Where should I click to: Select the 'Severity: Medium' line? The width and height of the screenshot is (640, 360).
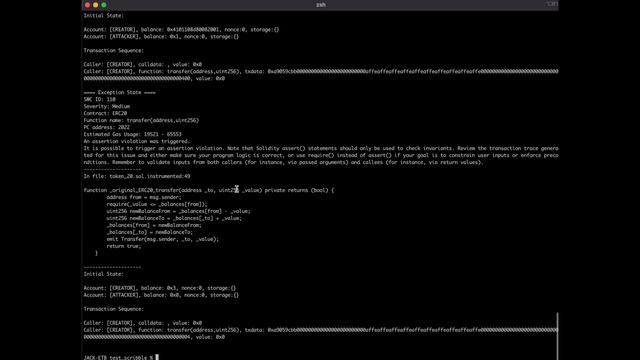(x=107, y=106)
